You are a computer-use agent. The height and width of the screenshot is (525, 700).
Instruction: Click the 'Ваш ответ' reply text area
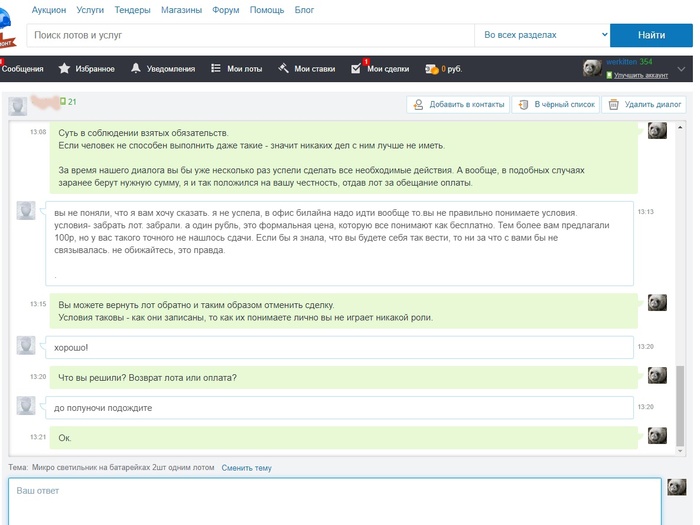[335, 502]
